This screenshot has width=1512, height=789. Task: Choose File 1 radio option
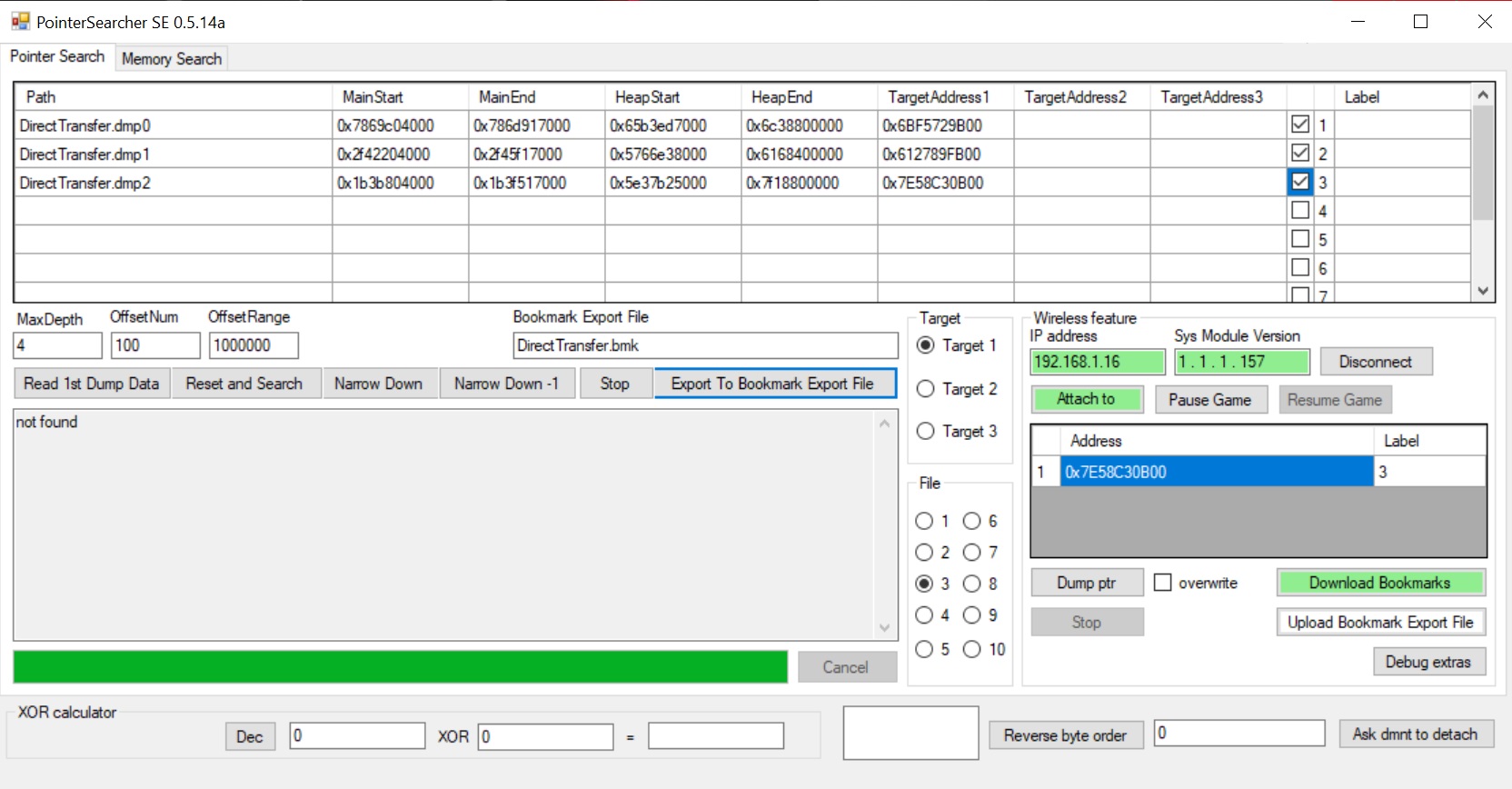click(924, 521)
